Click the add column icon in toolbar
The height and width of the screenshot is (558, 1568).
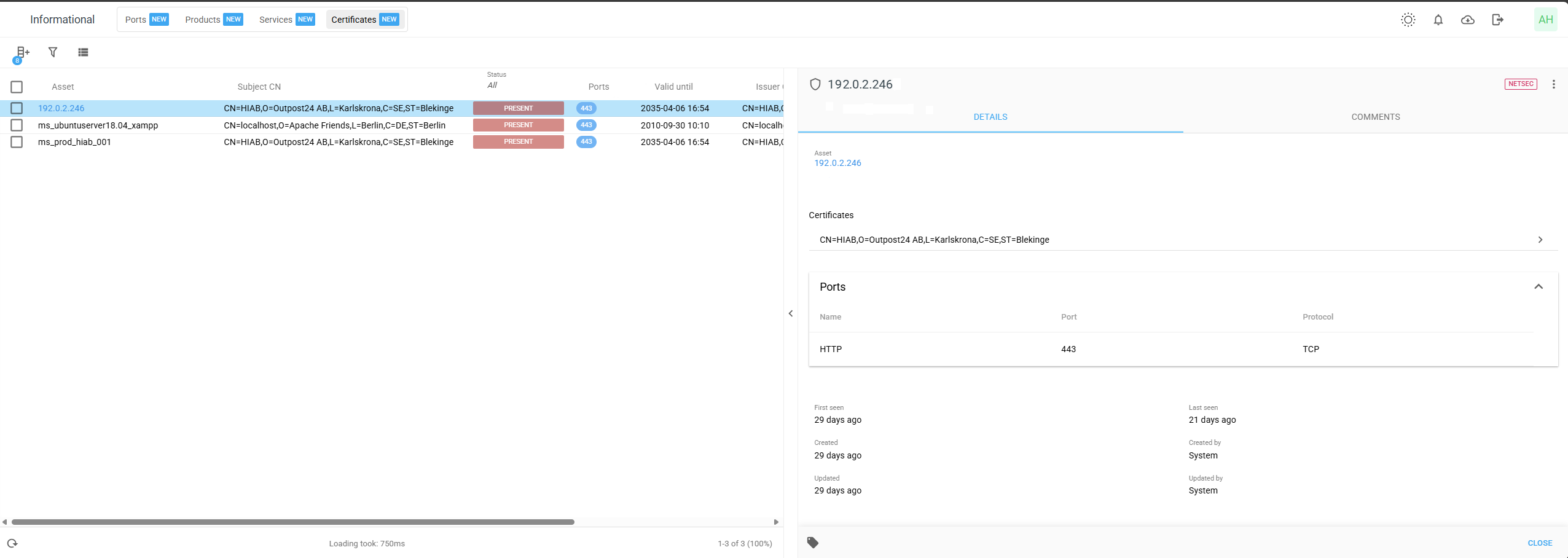(22, 53)
